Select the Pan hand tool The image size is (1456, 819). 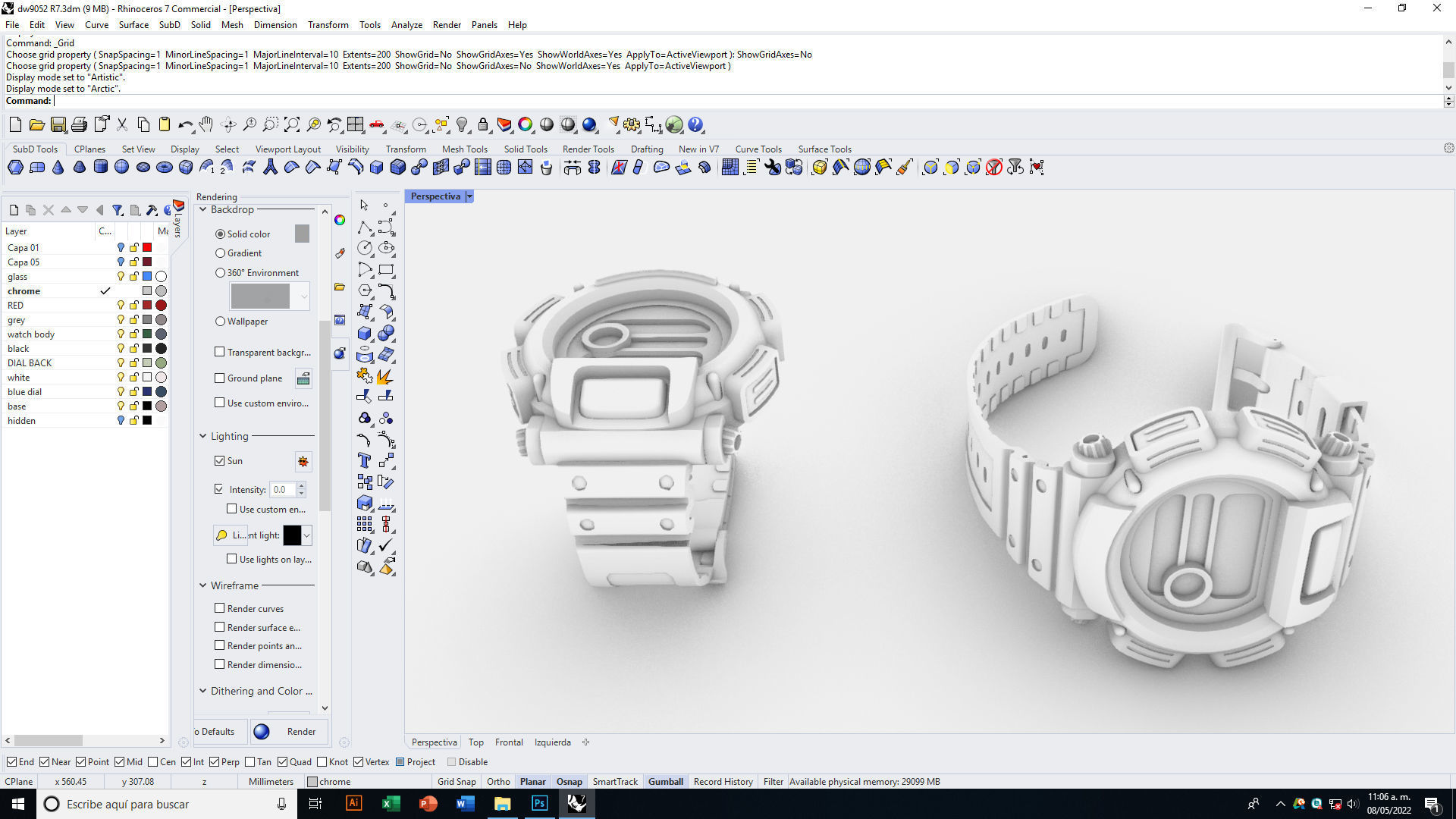[x=206, y=124]
